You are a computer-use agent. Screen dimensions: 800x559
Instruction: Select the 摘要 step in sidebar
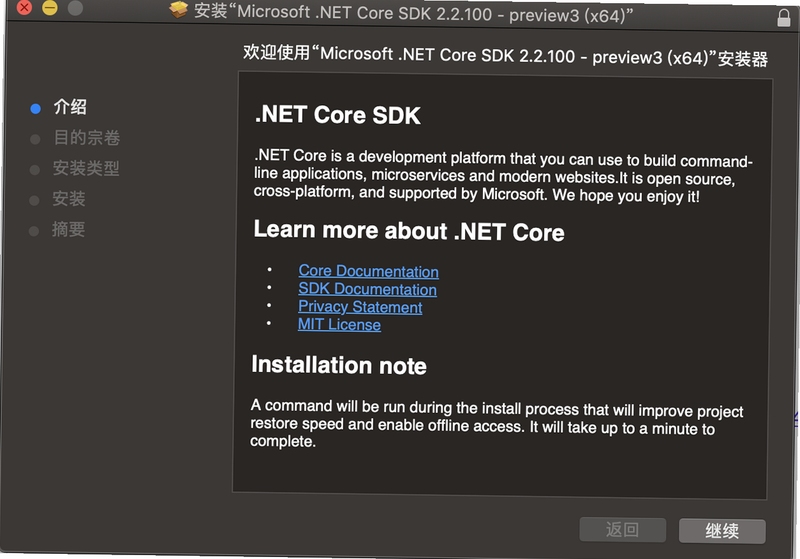(68, 230)
